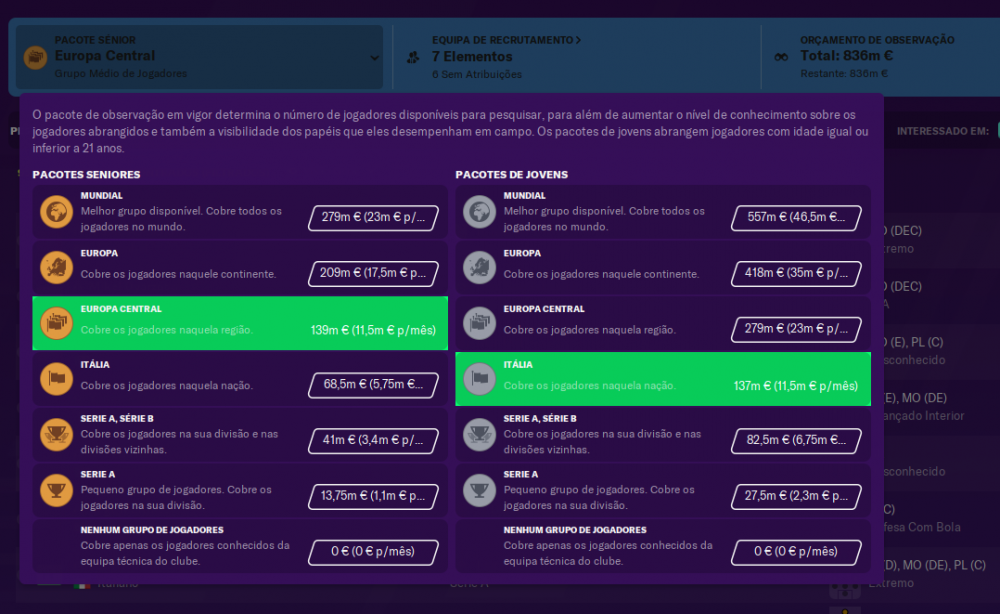1000x614 pixels.
Task: Click youth Nenhum Grupo de Jogadores title
Action: coord(575,530)
